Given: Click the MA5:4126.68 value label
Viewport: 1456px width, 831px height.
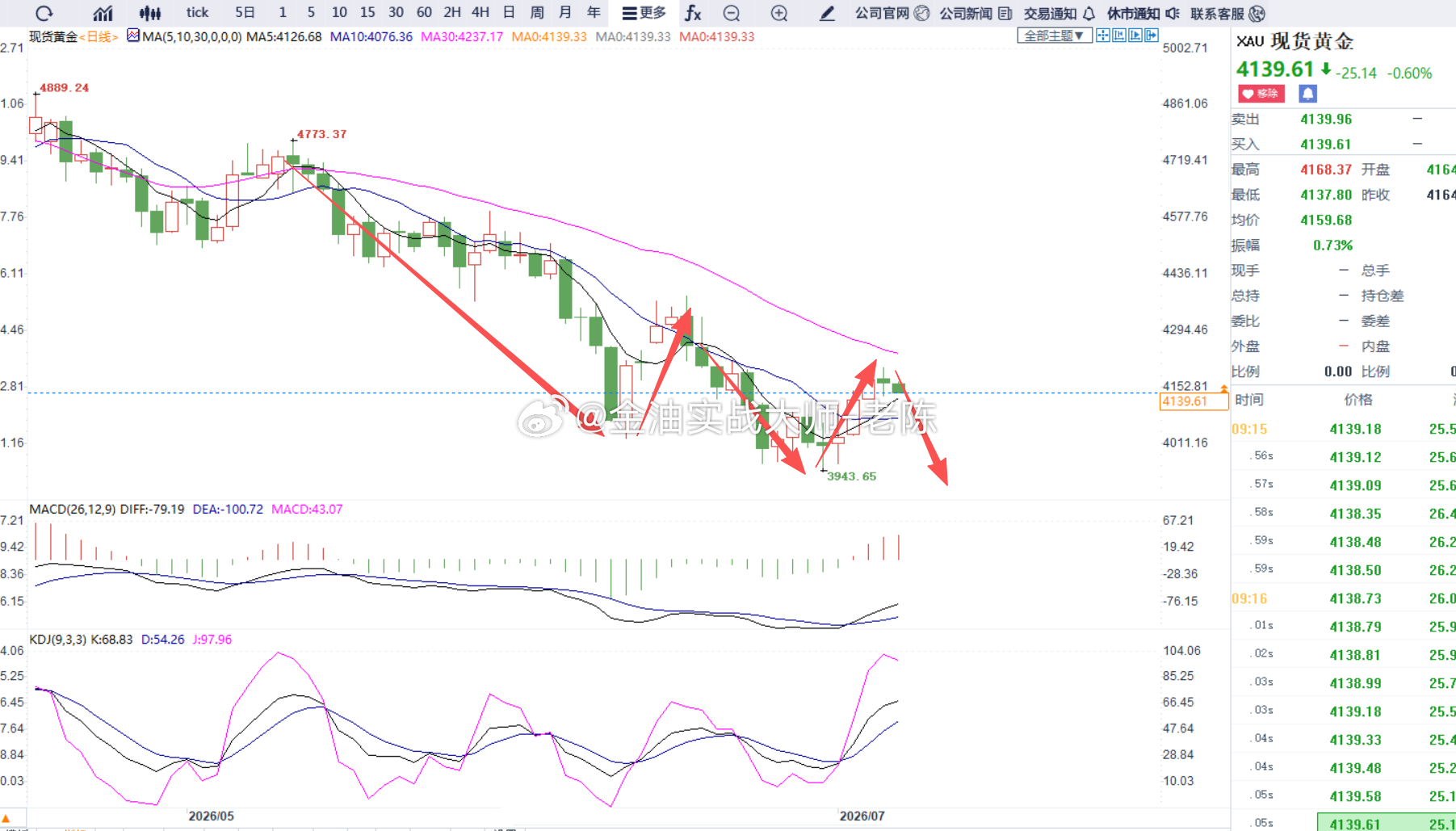Looking at the screenshot, I should click(283, 37).
